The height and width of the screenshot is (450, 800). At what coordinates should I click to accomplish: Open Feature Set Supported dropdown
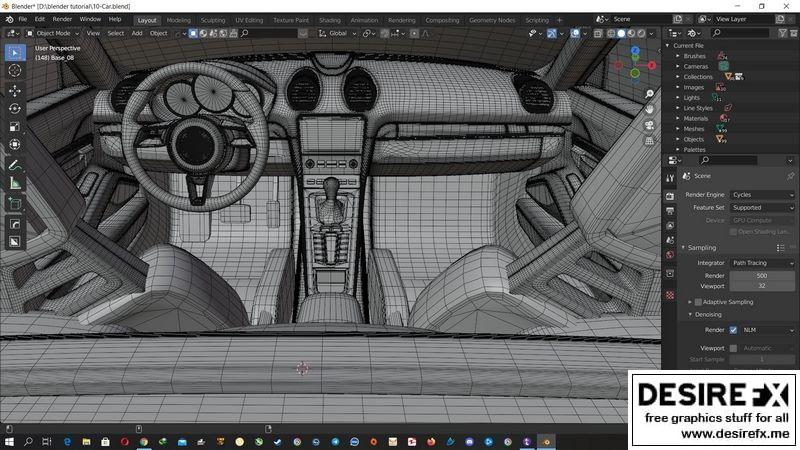pos(762,208)
